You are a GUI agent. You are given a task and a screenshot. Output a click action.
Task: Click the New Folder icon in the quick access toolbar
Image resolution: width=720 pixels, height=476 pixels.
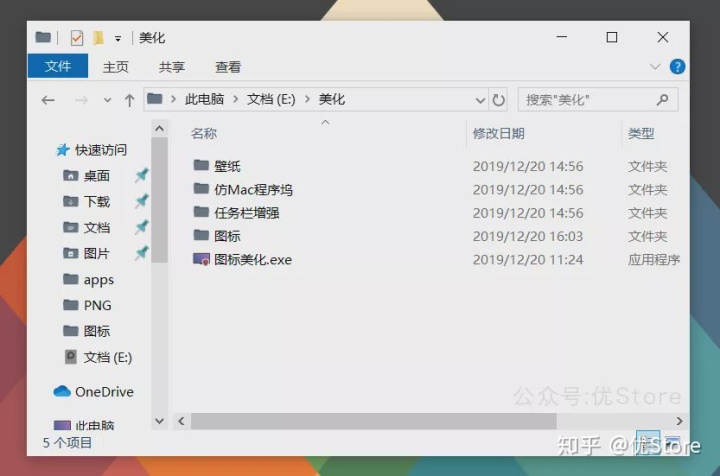98,38
